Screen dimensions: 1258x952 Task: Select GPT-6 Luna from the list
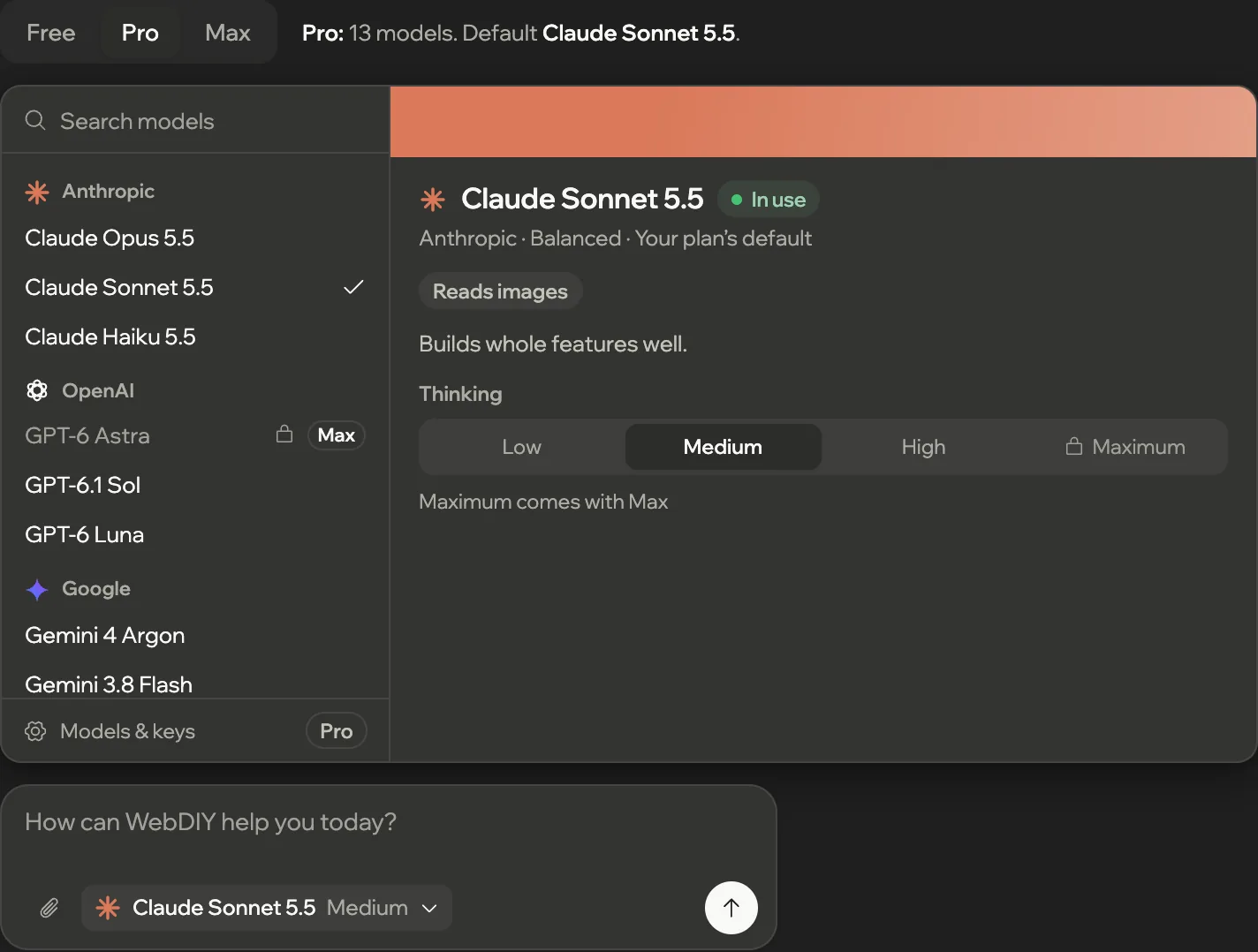tap(195, 534)
